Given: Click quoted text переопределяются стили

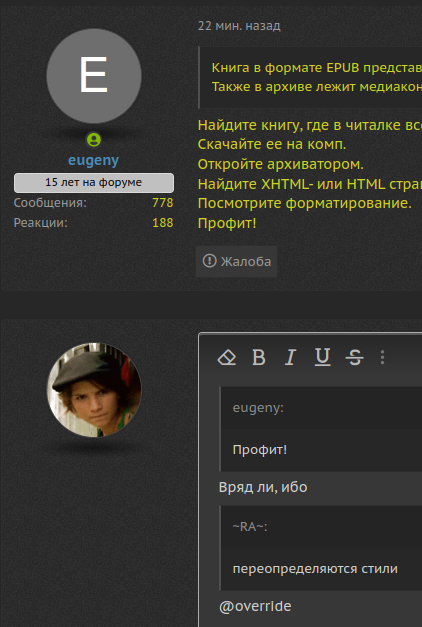Looking at the screenshot, I should (315, 569).
